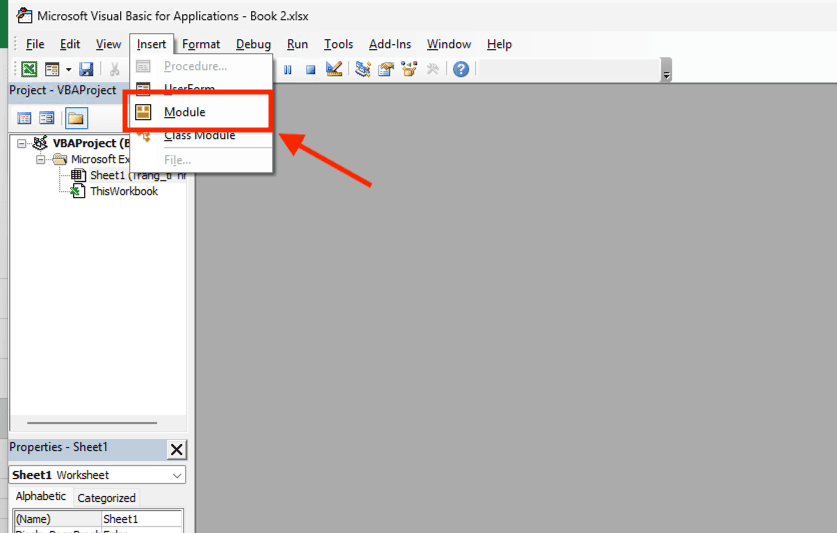Choose Module from the Insert menu
The image size is (837, 533).
[x=201, y=112]
